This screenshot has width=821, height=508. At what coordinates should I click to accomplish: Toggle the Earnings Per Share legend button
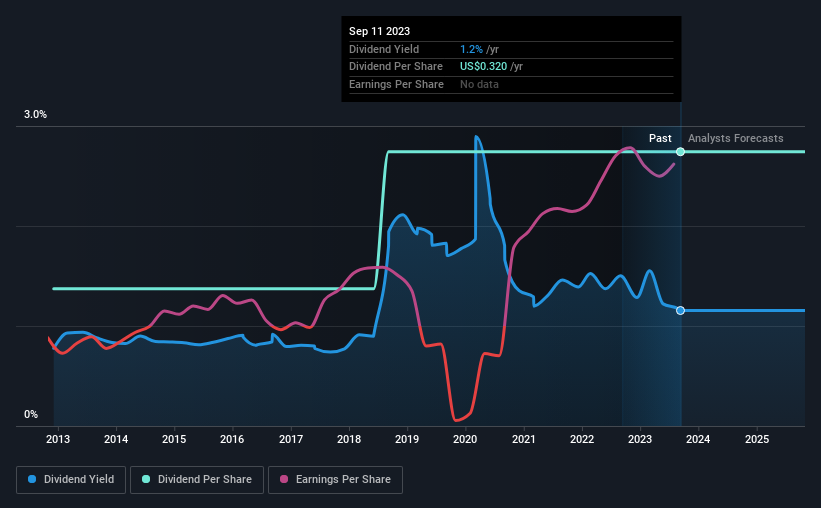click(x=335, y=480)
